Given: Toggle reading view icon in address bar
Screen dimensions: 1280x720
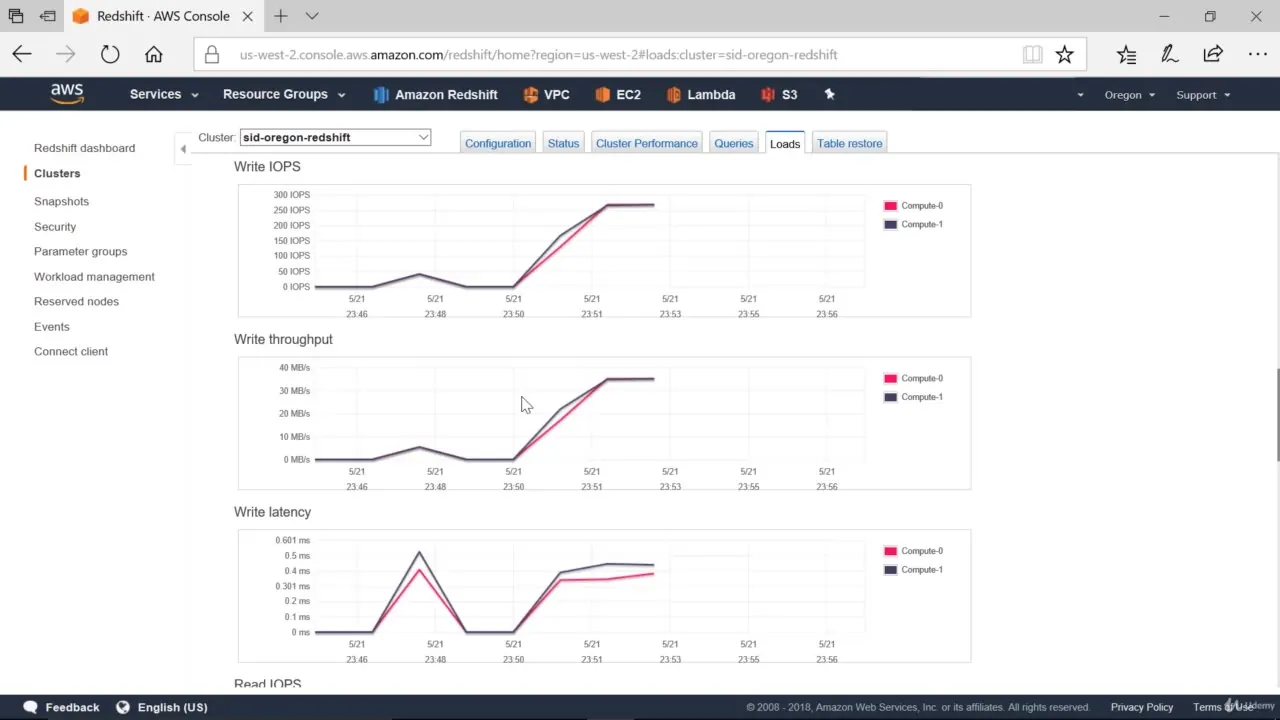Looking at the screenshot, I should point(1032,55).
